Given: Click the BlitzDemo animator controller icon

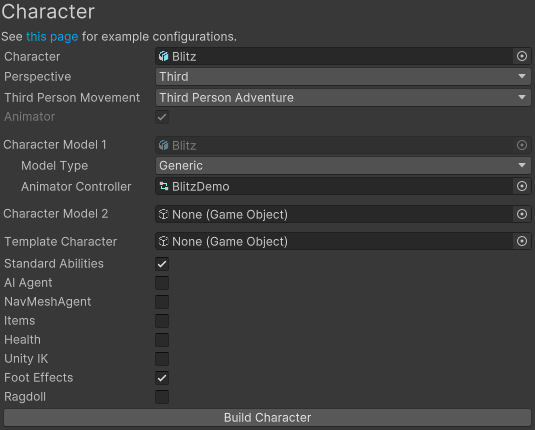Looking at the screenshot, I should coord(164,186).
